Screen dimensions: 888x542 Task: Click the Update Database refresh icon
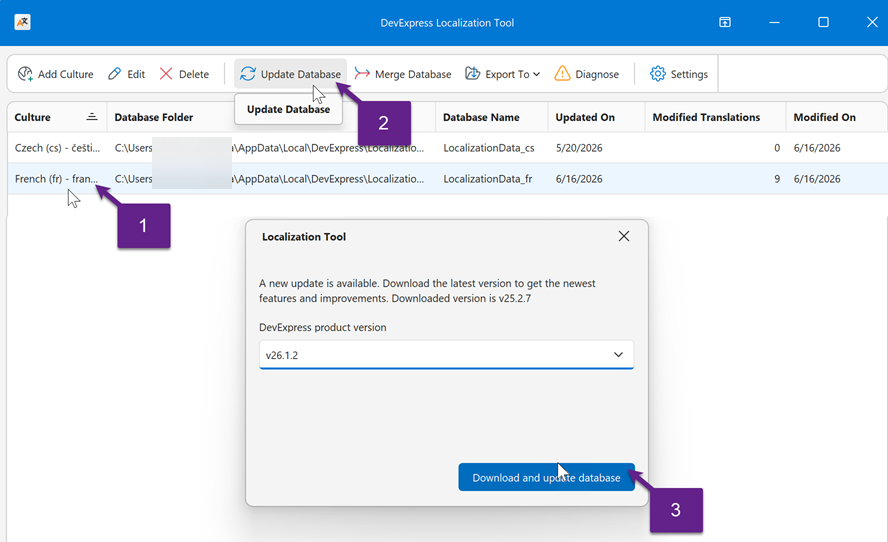tap(247, 74)
